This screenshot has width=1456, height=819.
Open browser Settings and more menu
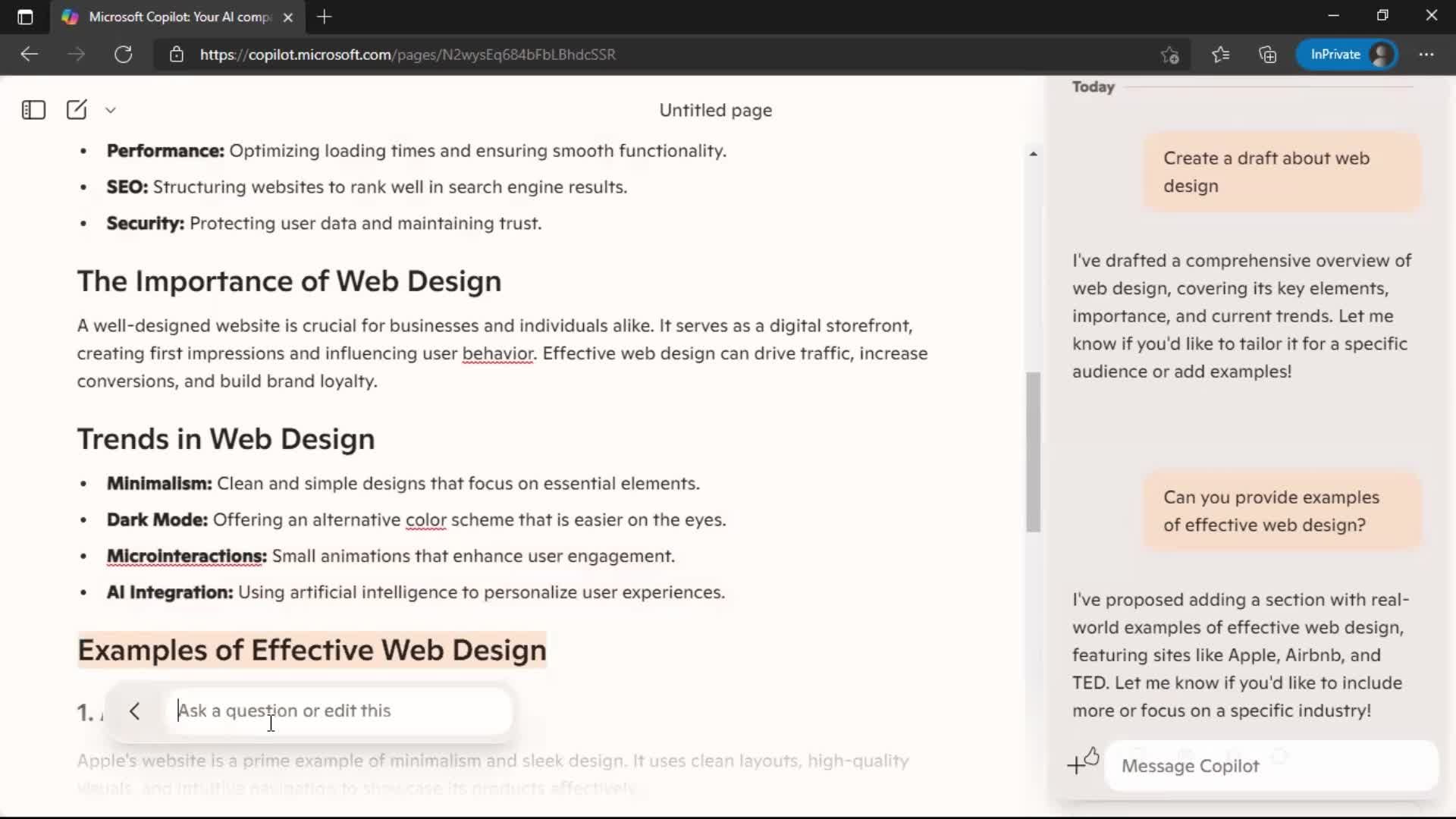click(x=1426, y=55)
